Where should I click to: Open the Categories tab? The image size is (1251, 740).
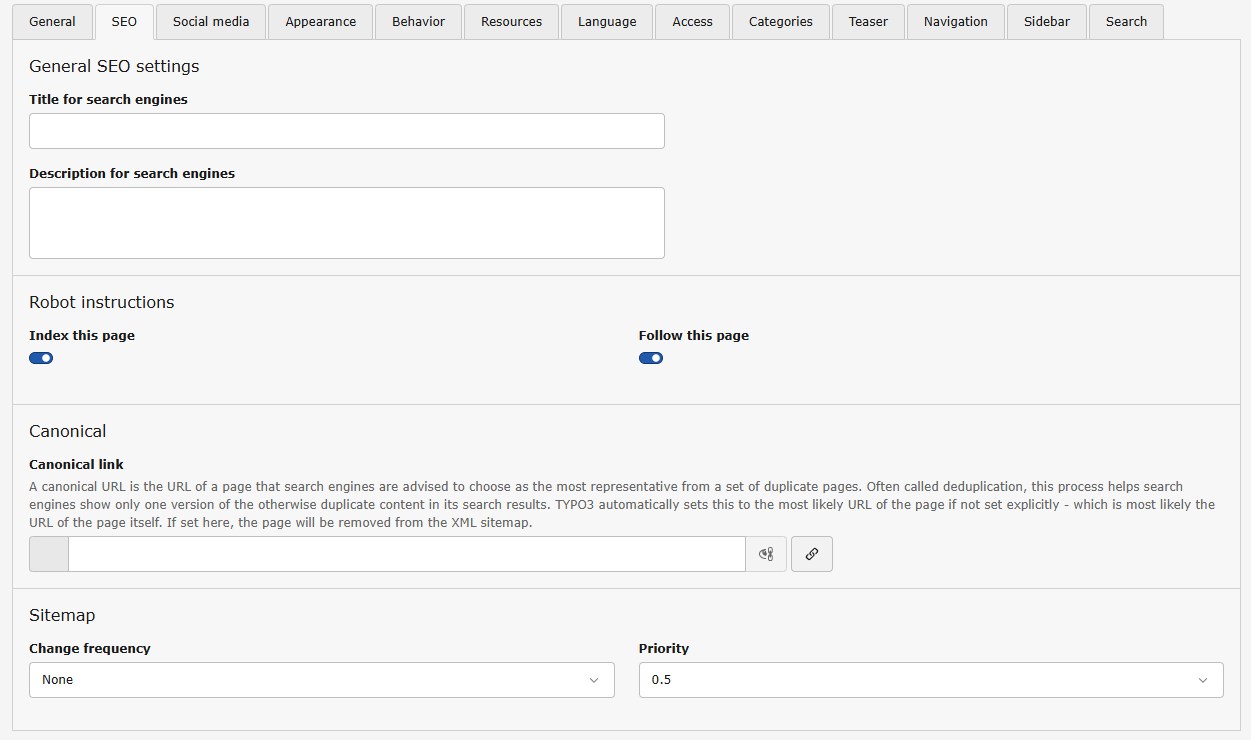(x=780, y=22)
